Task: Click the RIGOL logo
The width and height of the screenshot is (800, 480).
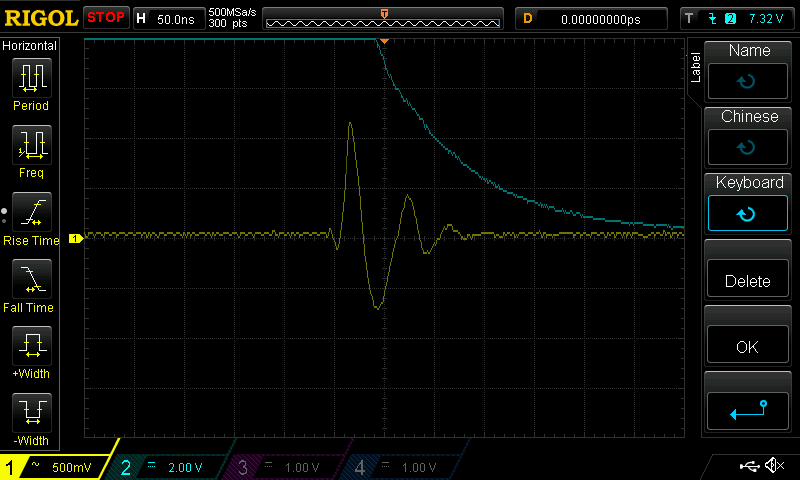Action: [x=41, y=18]
